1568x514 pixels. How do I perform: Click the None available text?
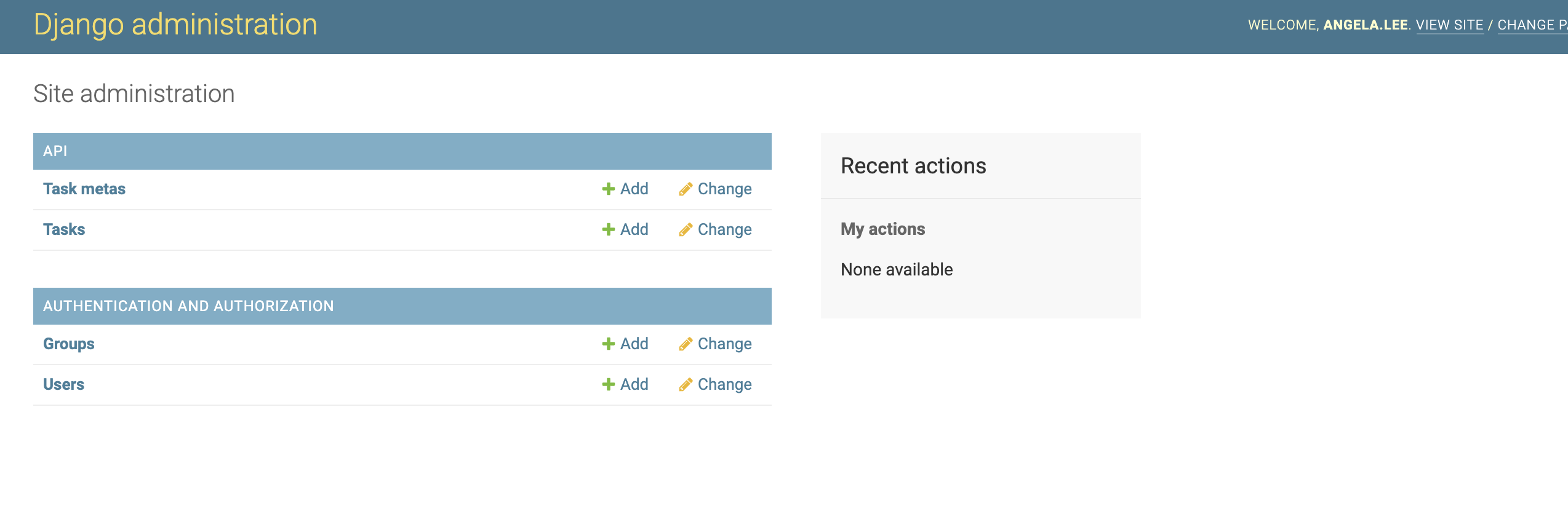897,269
